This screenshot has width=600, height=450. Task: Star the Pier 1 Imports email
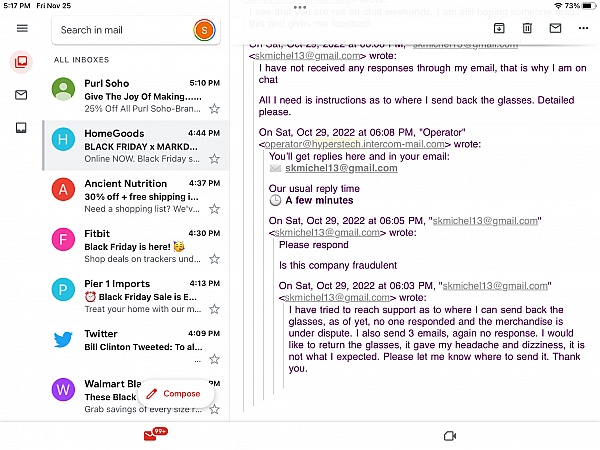[214, 309]
